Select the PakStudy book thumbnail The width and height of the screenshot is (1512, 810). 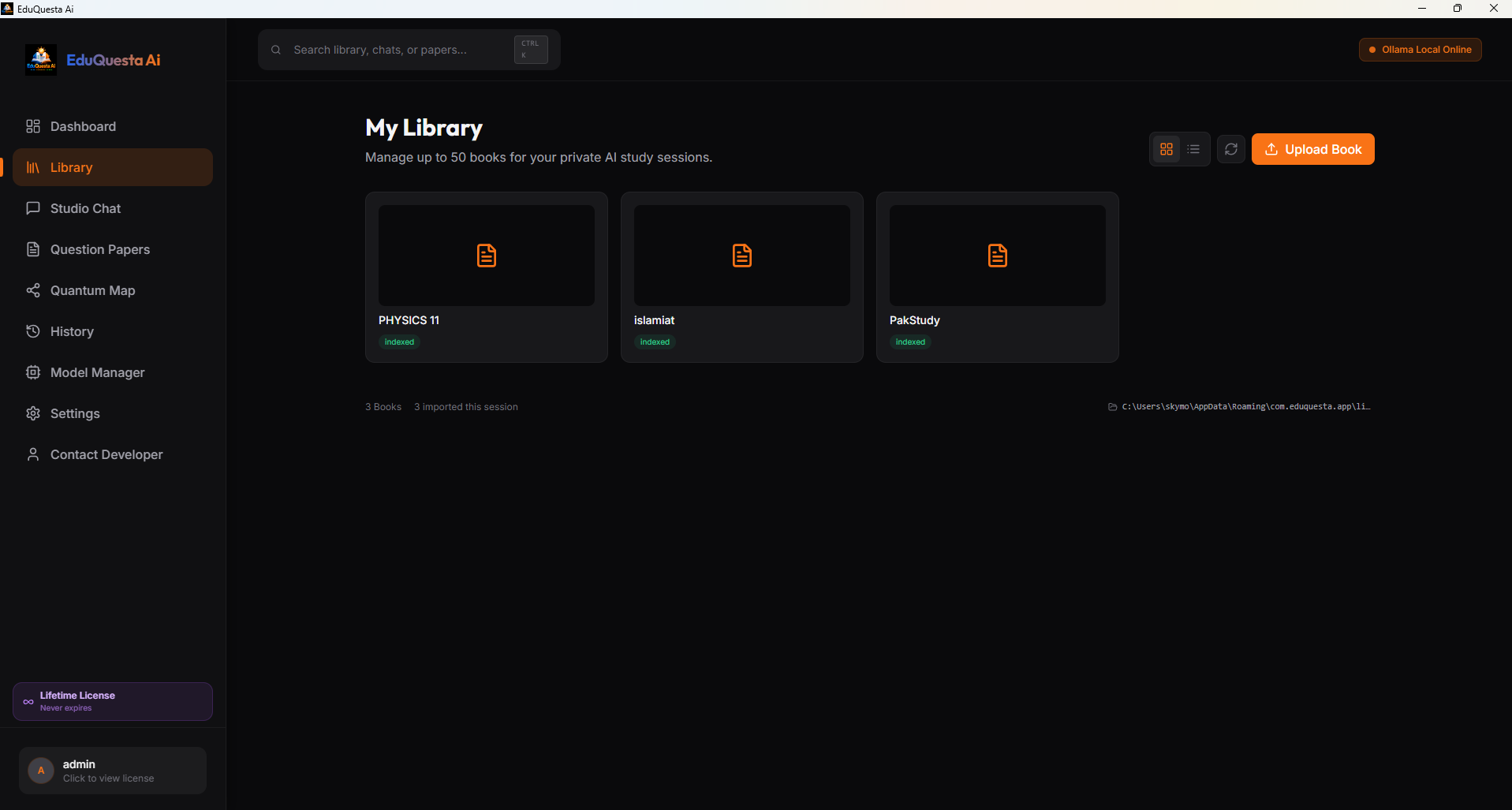997,256
